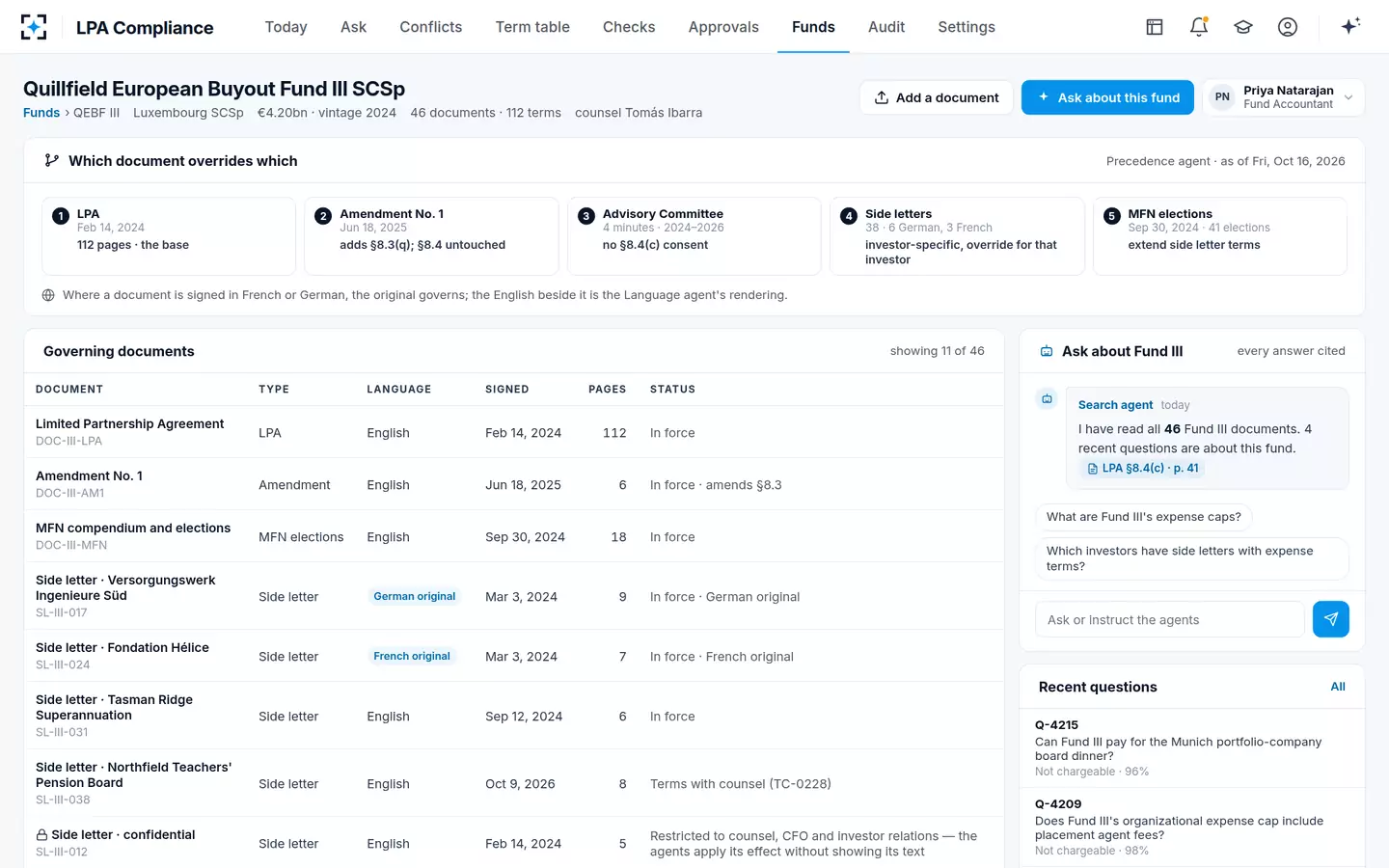Select precedence card 4 Side letters
The height and width of the screenshot is (868, 1389).
point(957,236)
